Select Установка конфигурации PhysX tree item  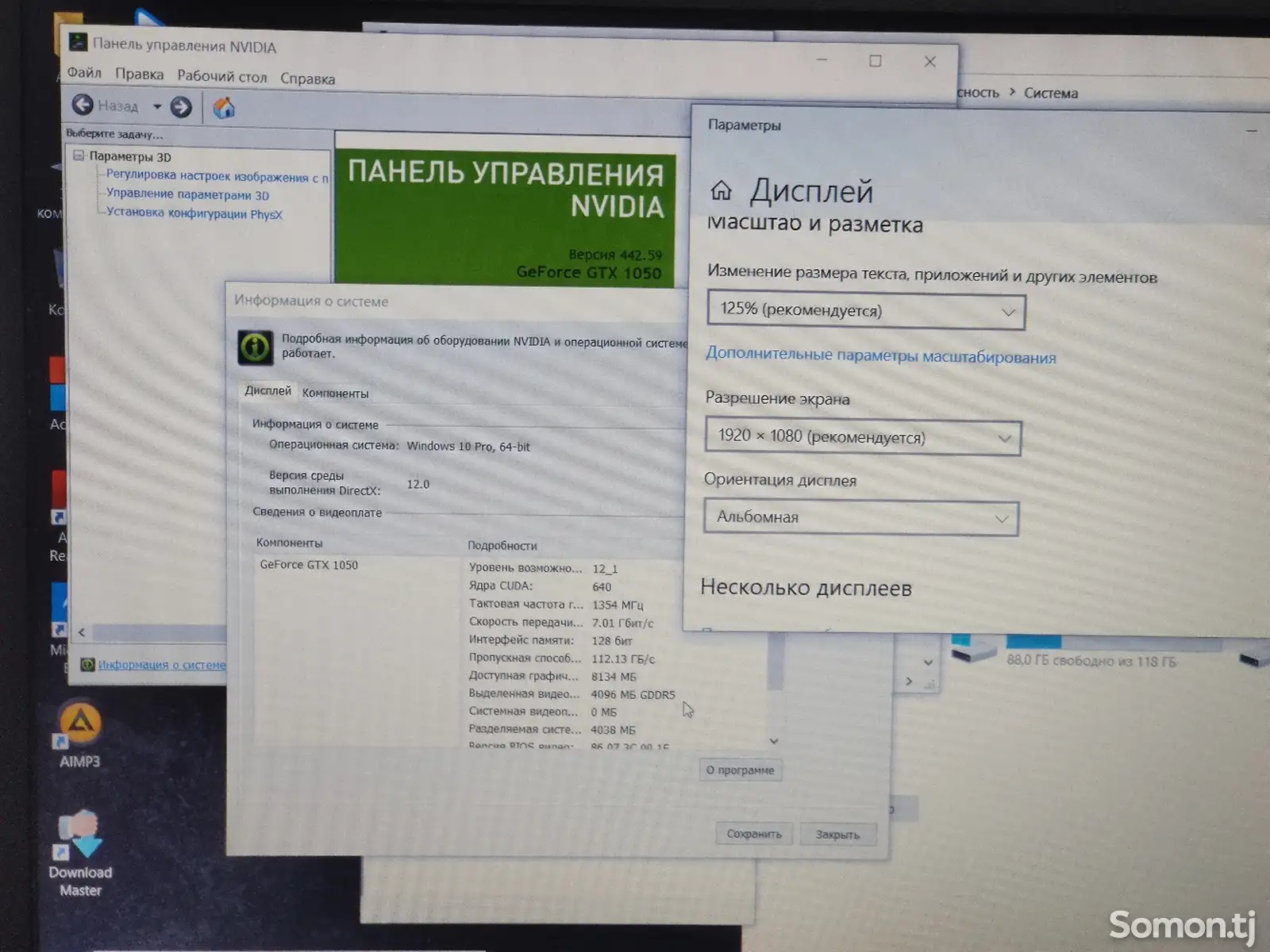tap(194, 213)
